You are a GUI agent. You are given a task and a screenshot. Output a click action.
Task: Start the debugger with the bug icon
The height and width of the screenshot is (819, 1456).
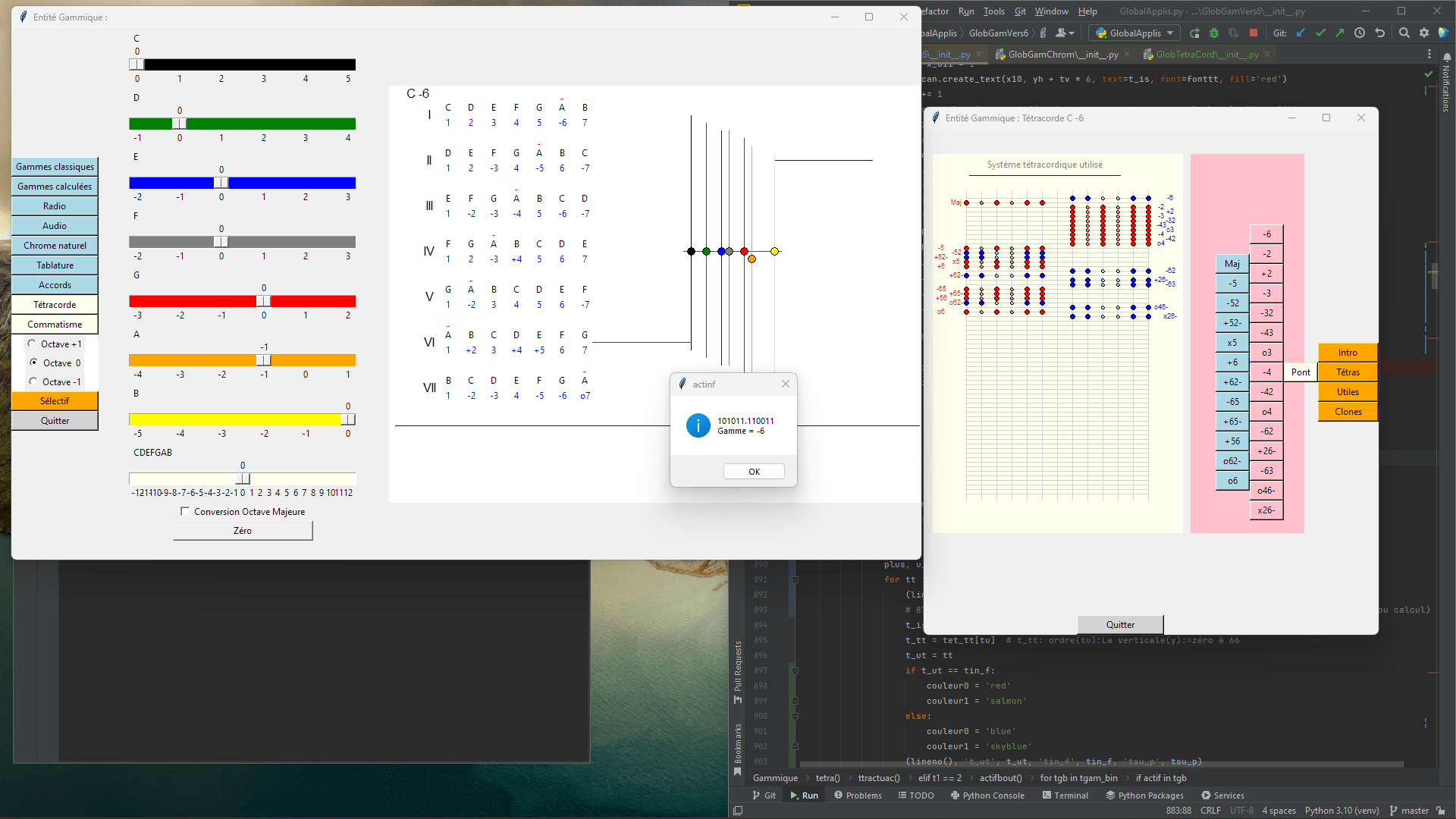pyautogui.click(x=1214, y=33)
